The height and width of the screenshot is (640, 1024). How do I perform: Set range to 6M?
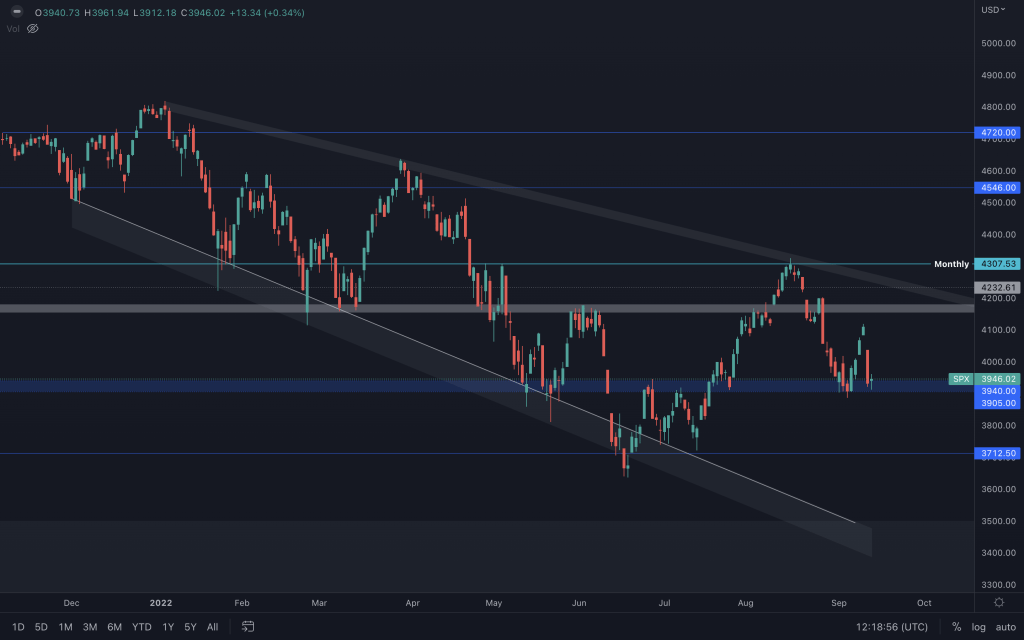pos(115,627)
